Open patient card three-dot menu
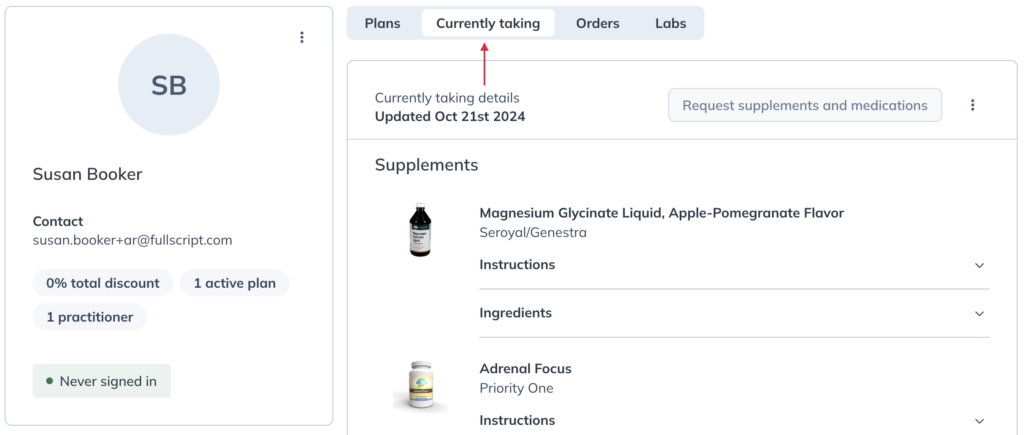This screenshot has height=435, width=1024. tap(302, 37)
